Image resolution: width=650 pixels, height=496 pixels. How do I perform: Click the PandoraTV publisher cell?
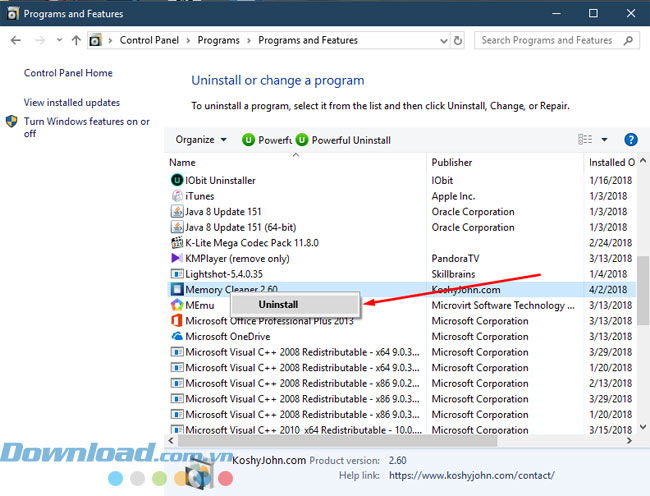[x=455, y=258]
